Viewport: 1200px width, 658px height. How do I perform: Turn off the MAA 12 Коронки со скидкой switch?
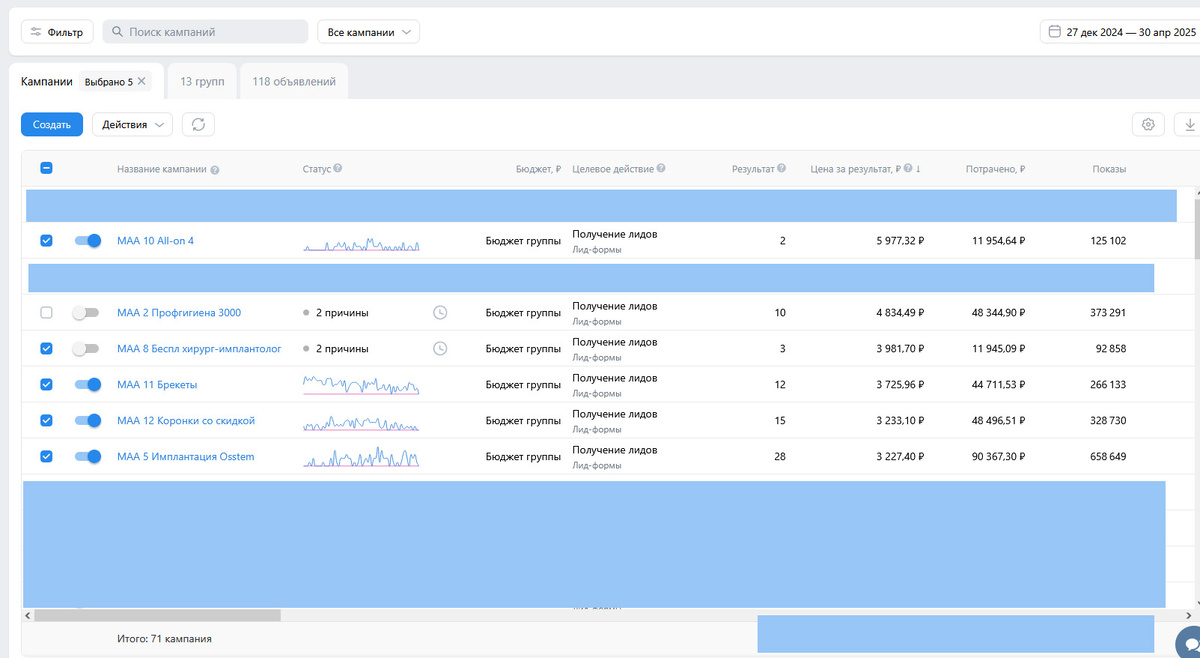(x=88, y=421)
